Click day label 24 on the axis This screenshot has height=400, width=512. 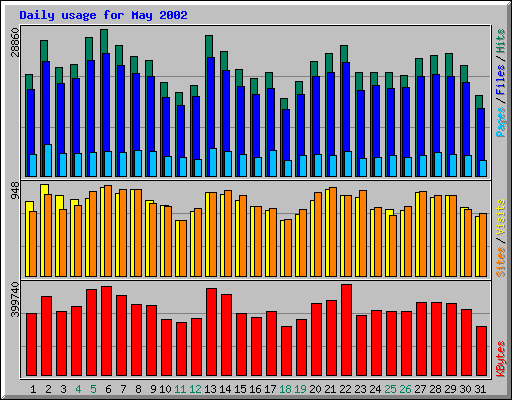(375, 389)
